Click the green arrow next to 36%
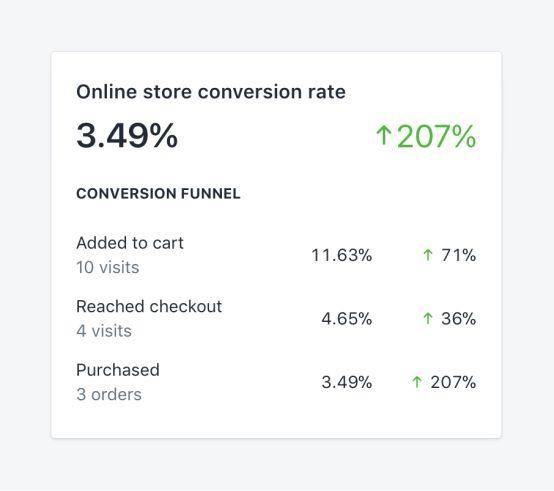Screen dimensions: 554x491 (x=428, y=318)
